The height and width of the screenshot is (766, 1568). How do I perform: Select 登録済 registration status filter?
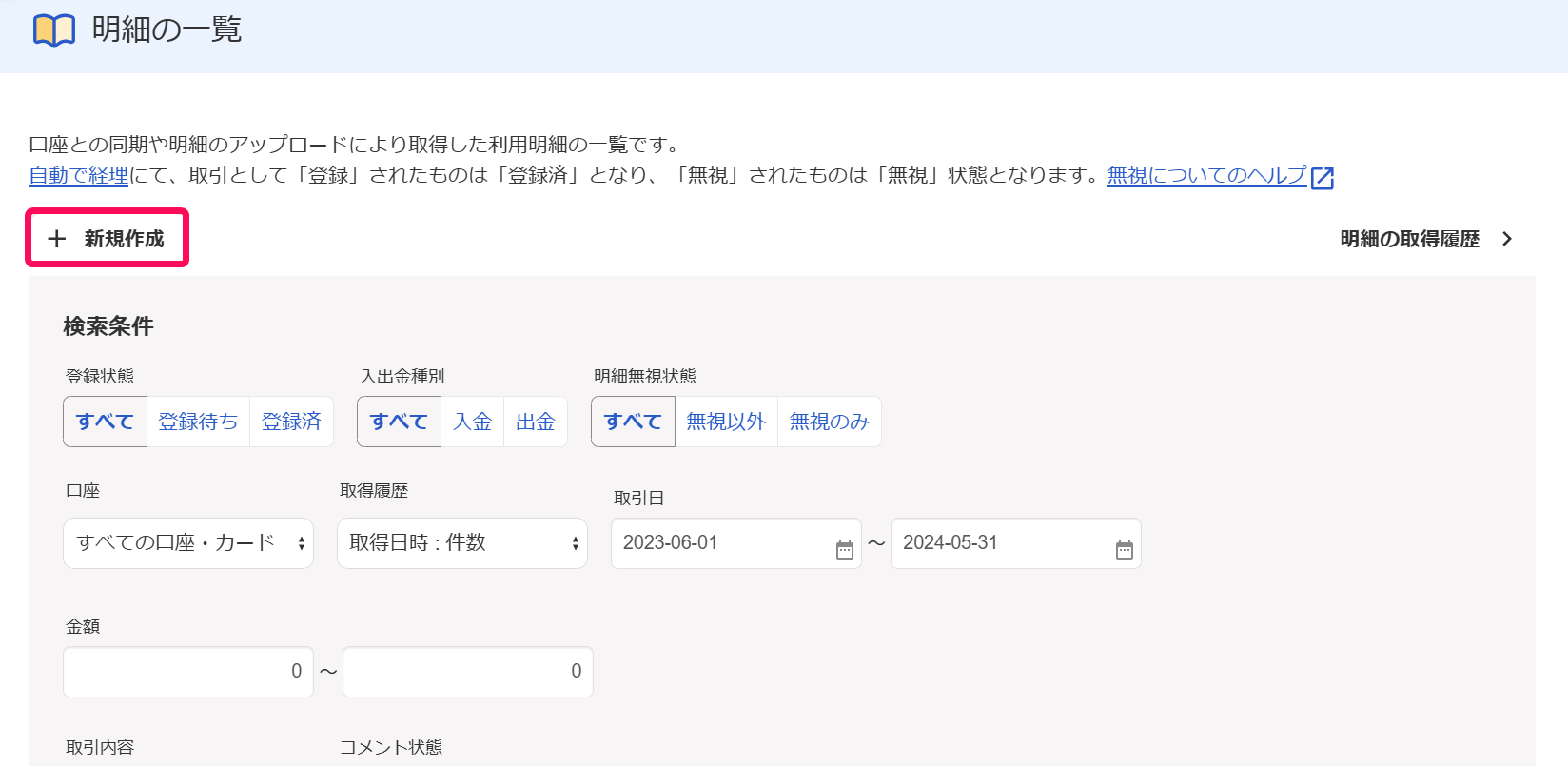pyautogui.click(x=291, y=422)
